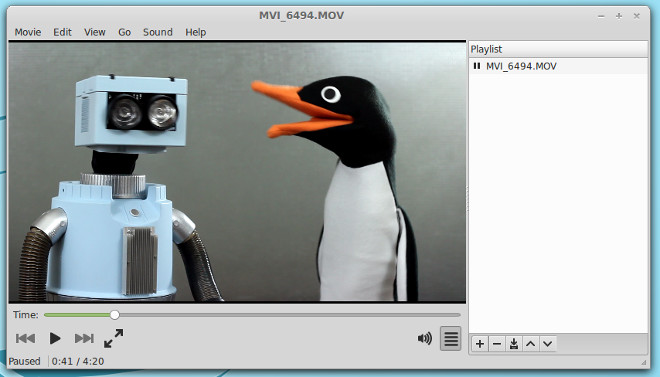Open the Go menu
Screen dimensions: 660x377
(124, 32)
